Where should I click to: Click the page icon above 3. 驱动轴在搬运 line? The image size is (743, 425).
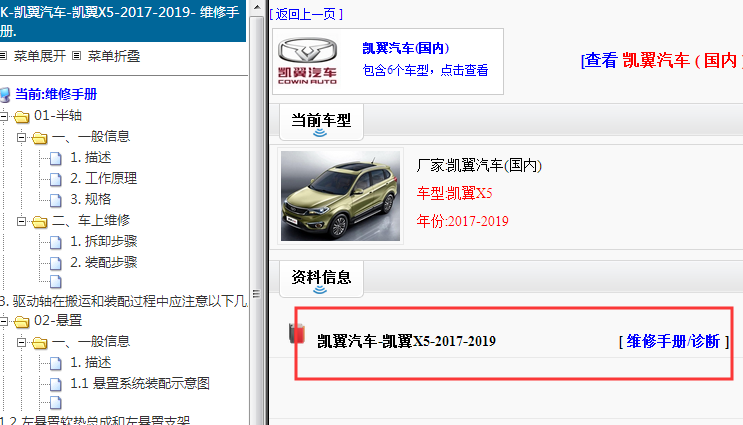coord(55,281)
